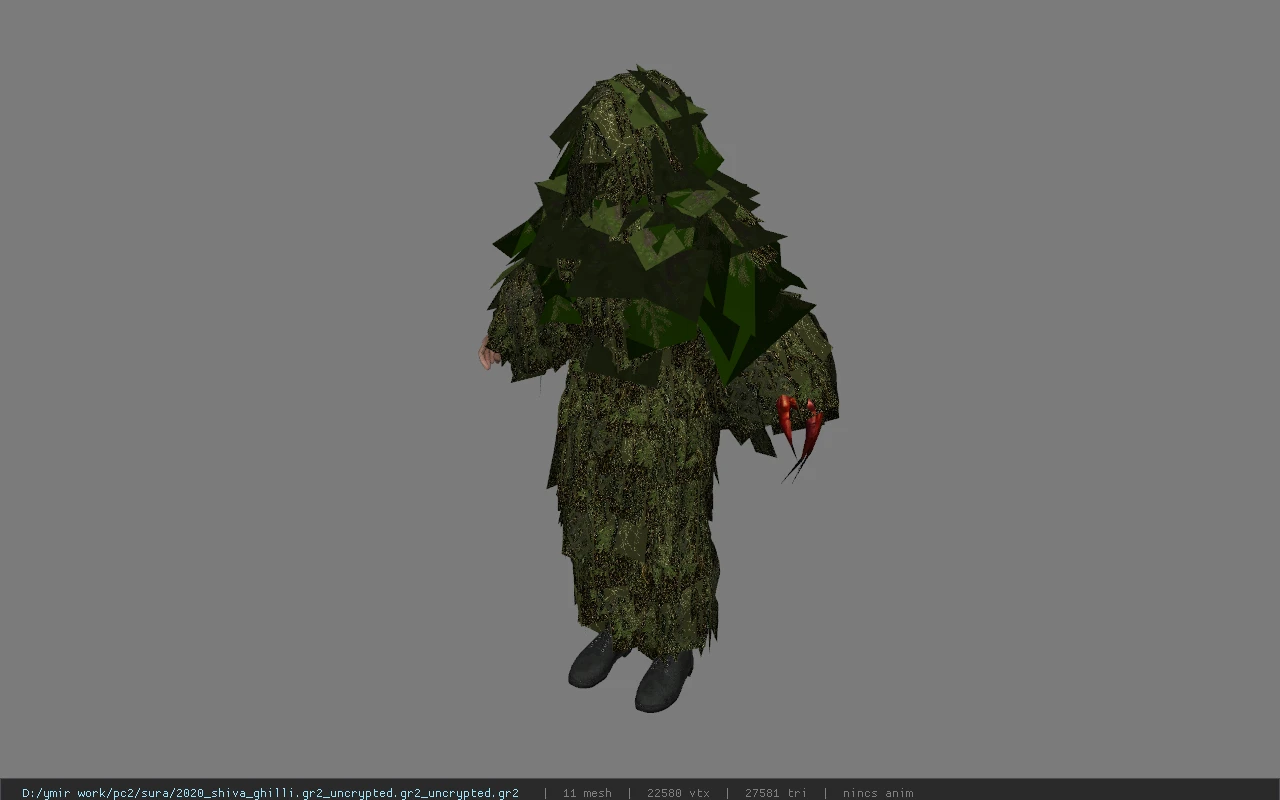The height and width of the screenshot is (800, 1280).
Task: Click the "22580 vtx" vertex count
Action: tap(678, 792)
